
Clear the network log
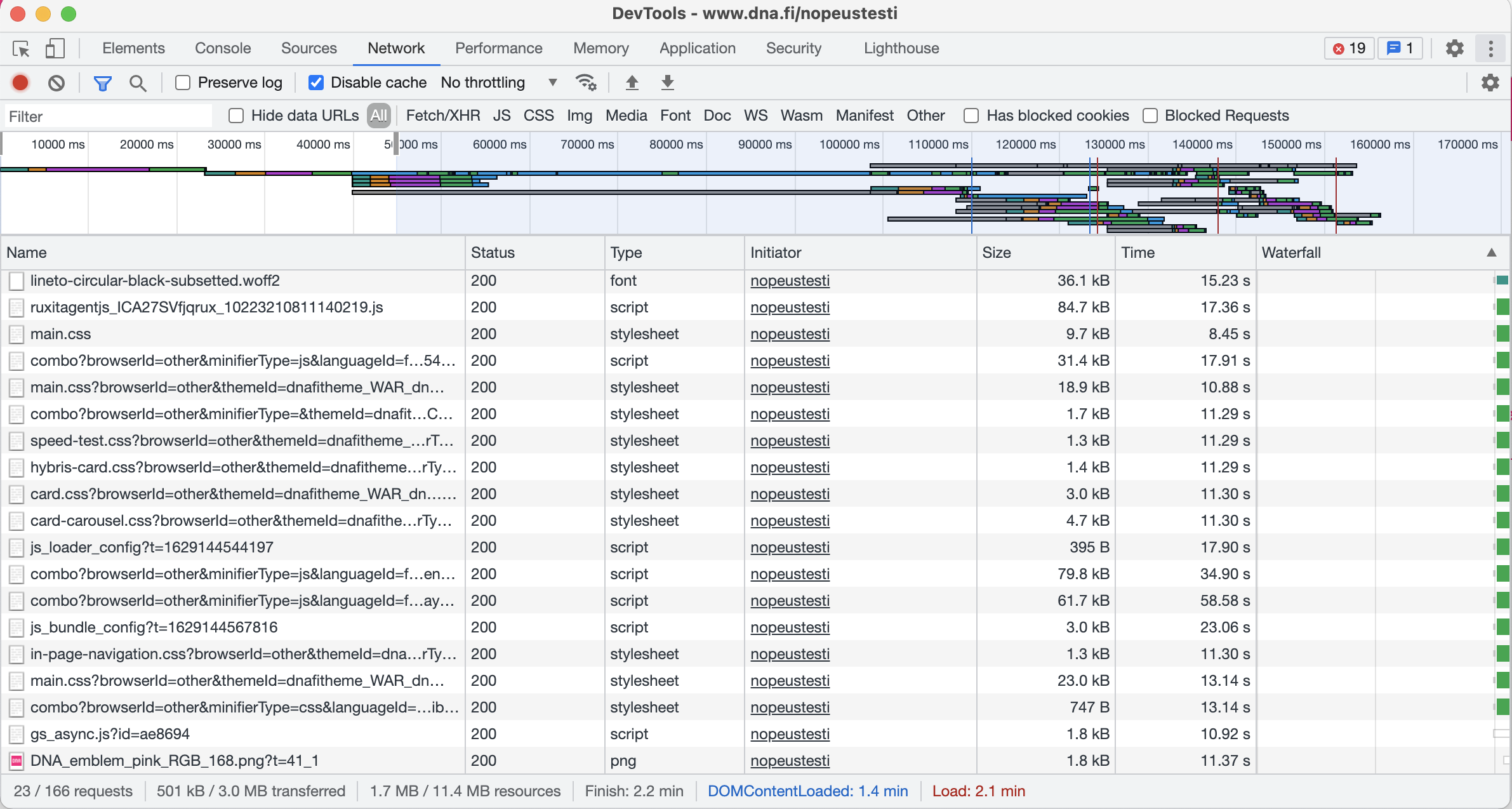tap(56, 83)
